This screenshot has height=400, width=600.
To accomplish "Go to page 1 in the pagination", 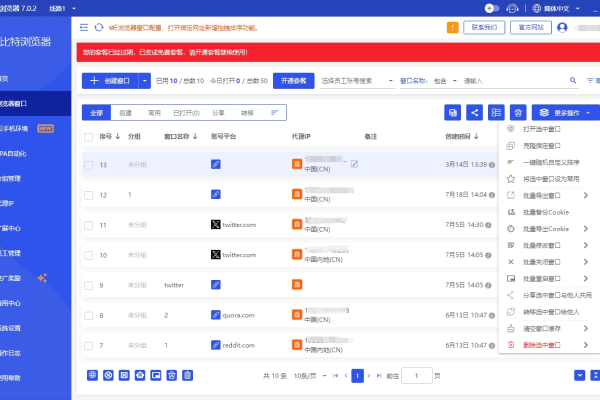I will (x=357, y=376).
